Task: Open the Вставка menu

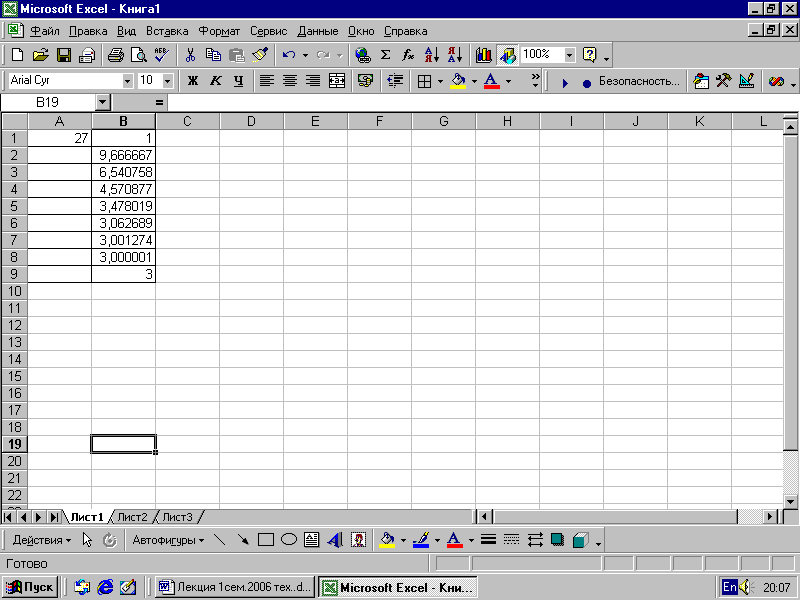Action: coord(167,31)
